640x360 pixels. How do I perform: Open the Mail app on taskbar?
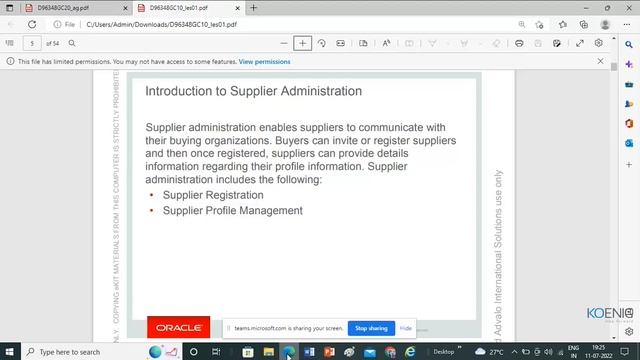[x=370, y=351]
